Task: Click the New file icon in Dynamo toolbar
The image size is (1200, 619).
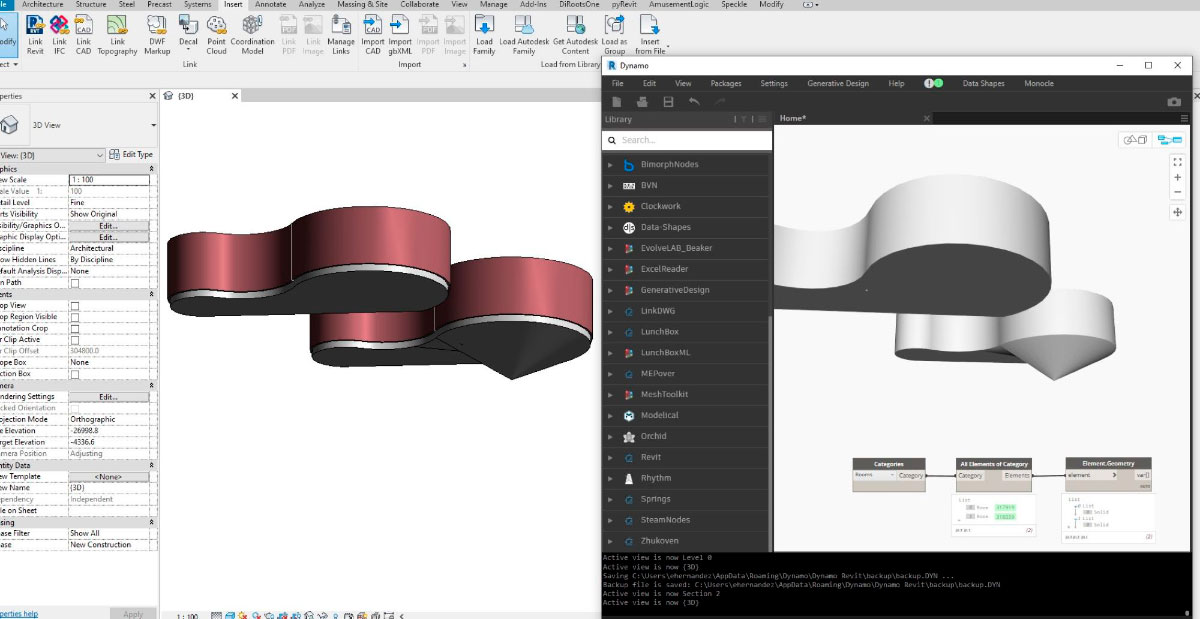Action: pos(617,102)
